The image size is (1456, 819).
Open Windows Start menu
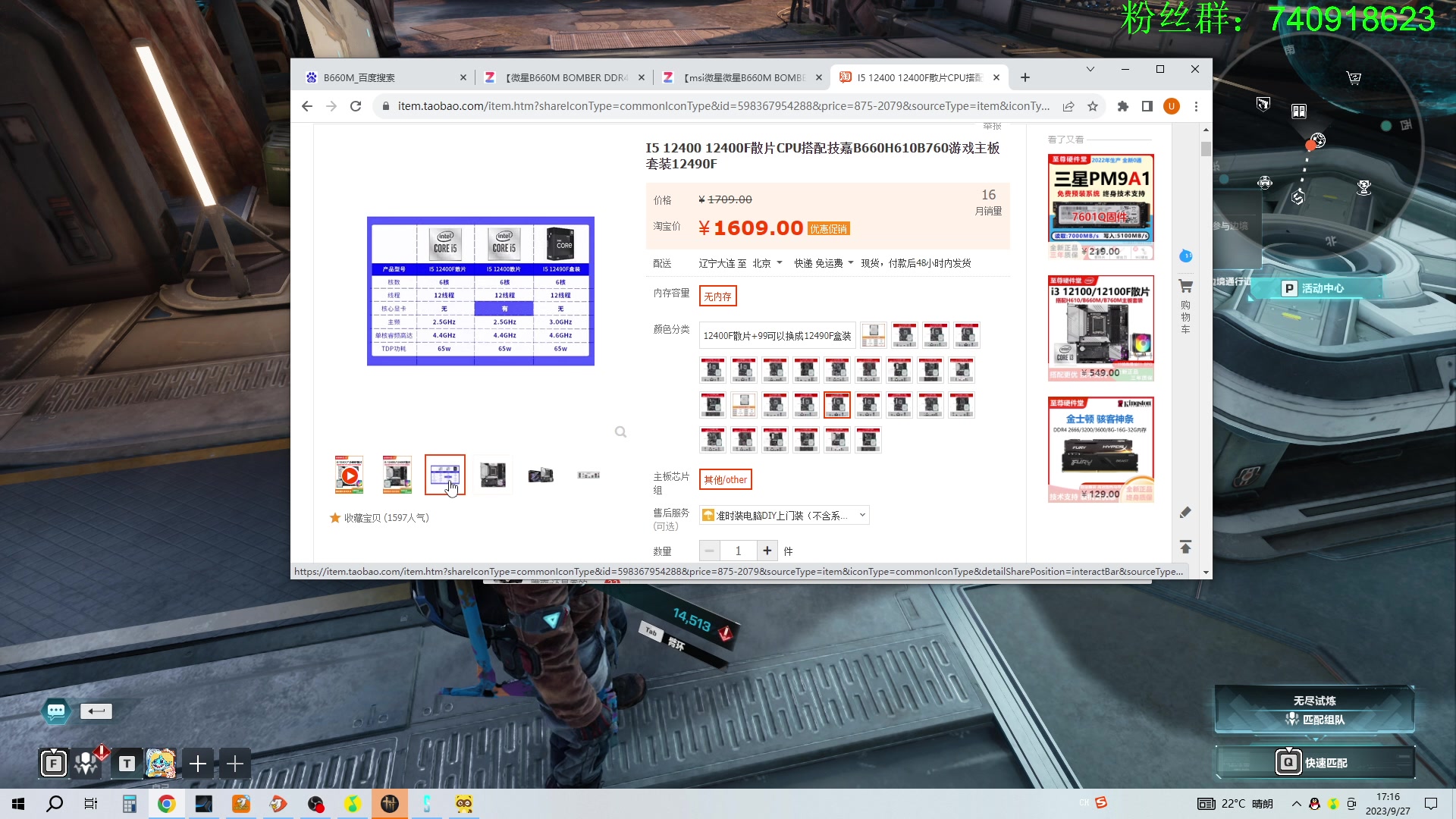[18, 804]
